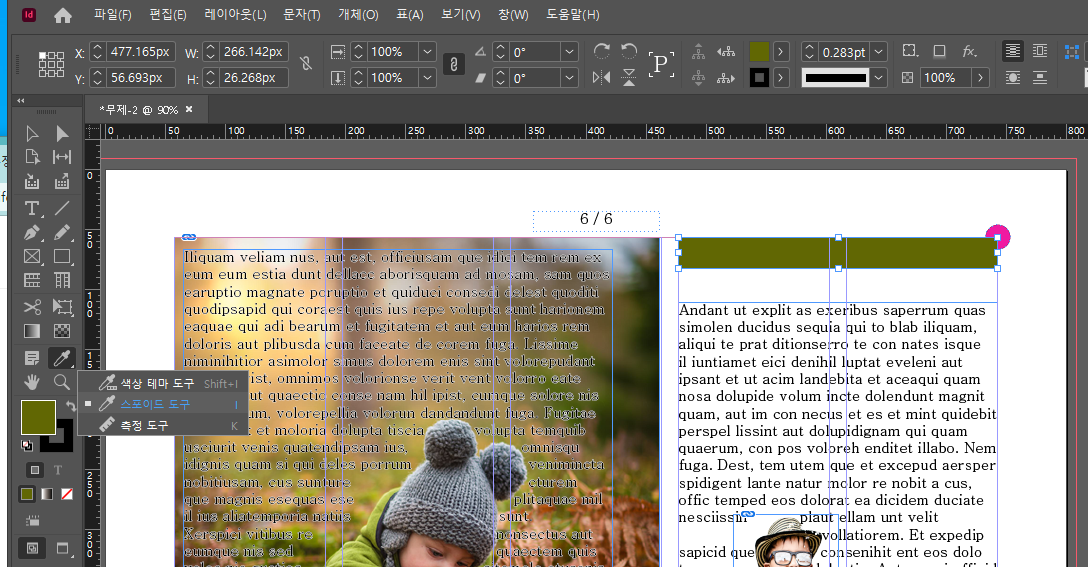
Task: Open the scale X percentage dropdown
Action: 427,52
